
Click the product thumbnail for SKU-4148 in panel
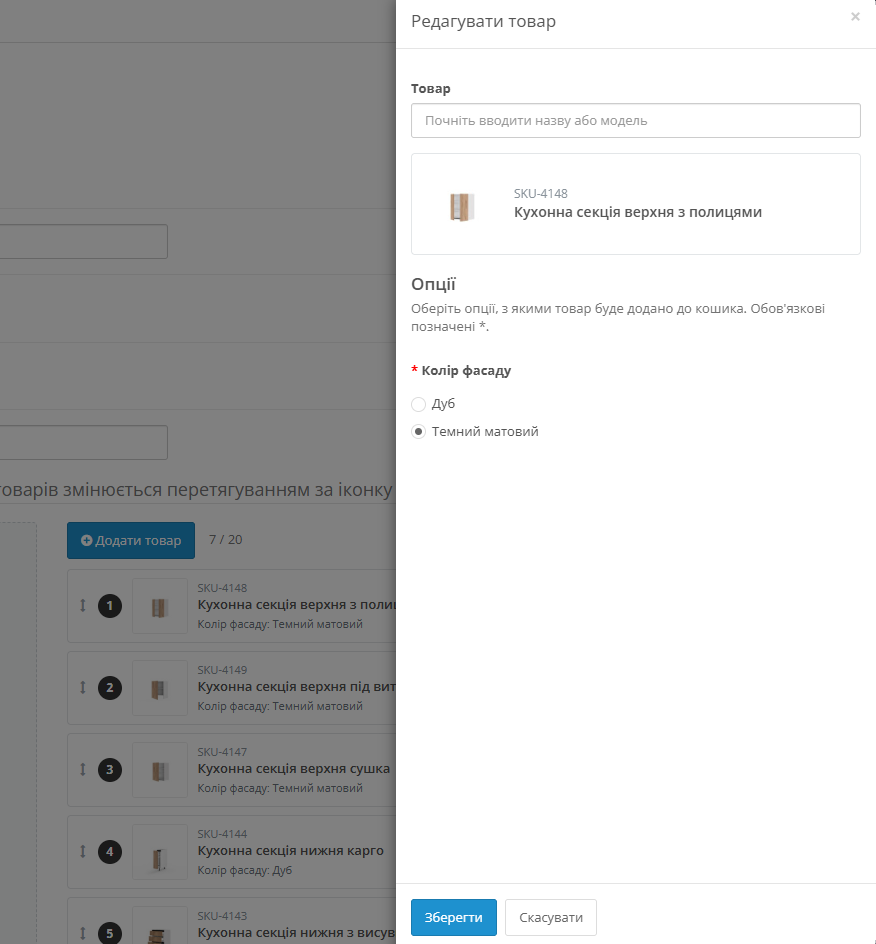(x=462, y=206)
